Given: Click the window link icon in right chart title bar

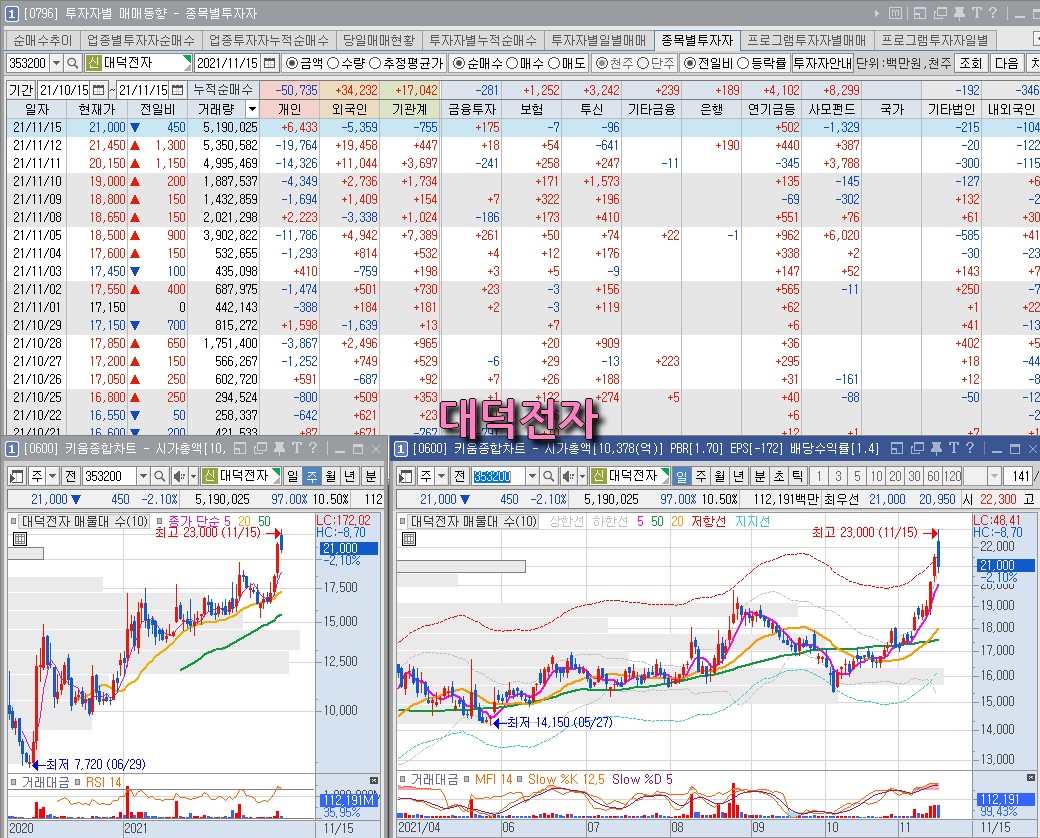Looking at the screenshot, I should (897, 449).
